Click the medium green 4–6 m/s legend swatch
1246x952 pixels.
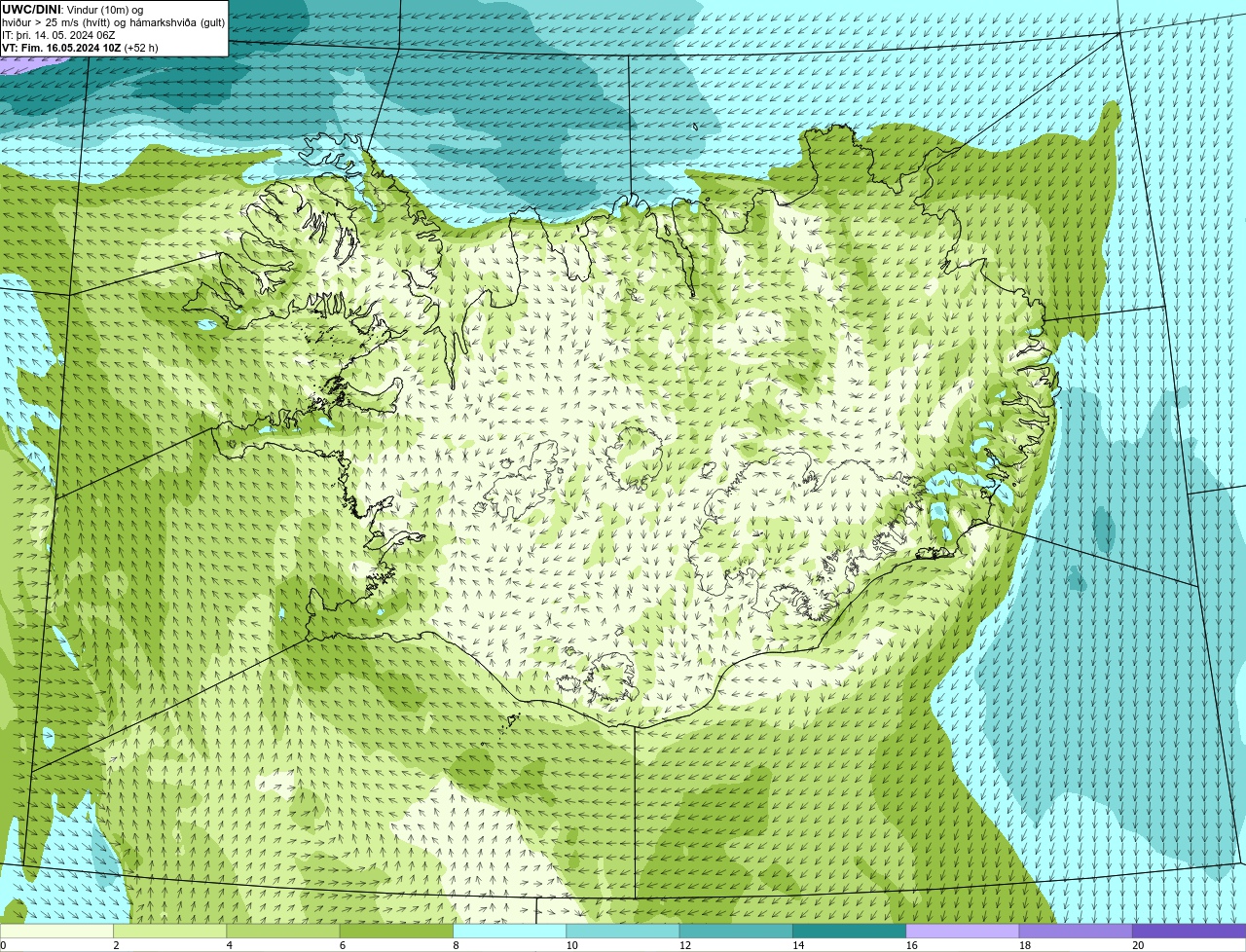click(284, 931)
